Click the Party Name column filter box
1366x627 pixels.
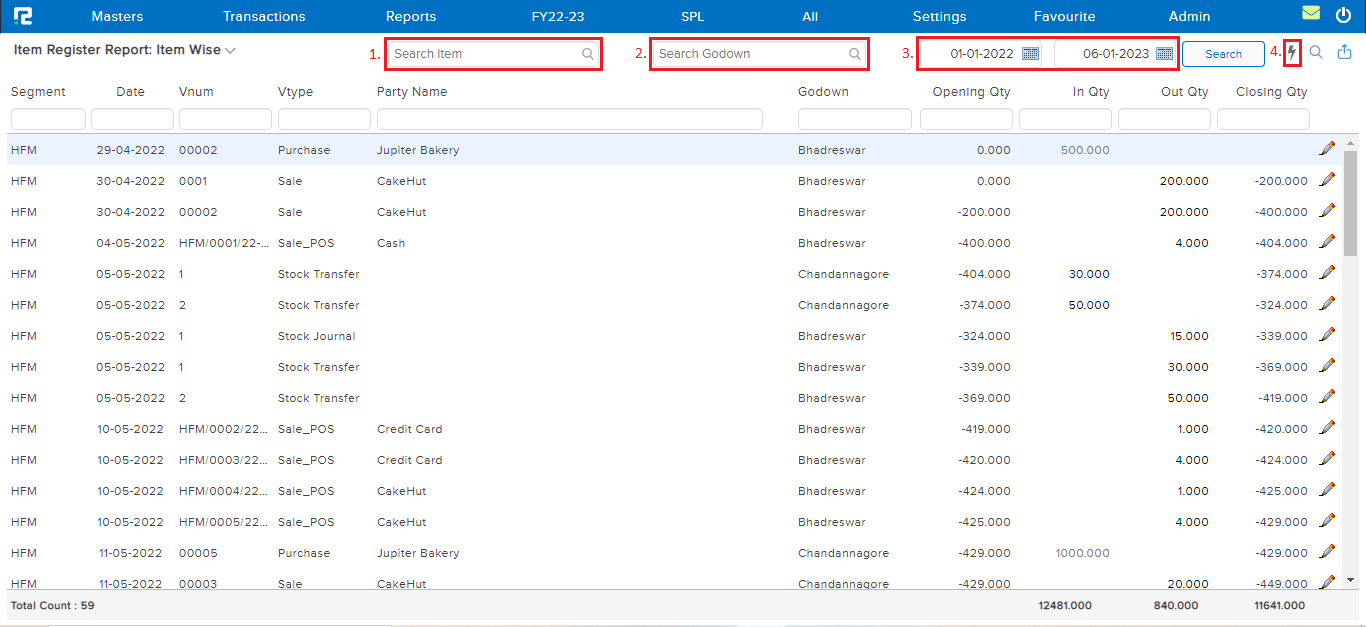click(x=569, y=120)
